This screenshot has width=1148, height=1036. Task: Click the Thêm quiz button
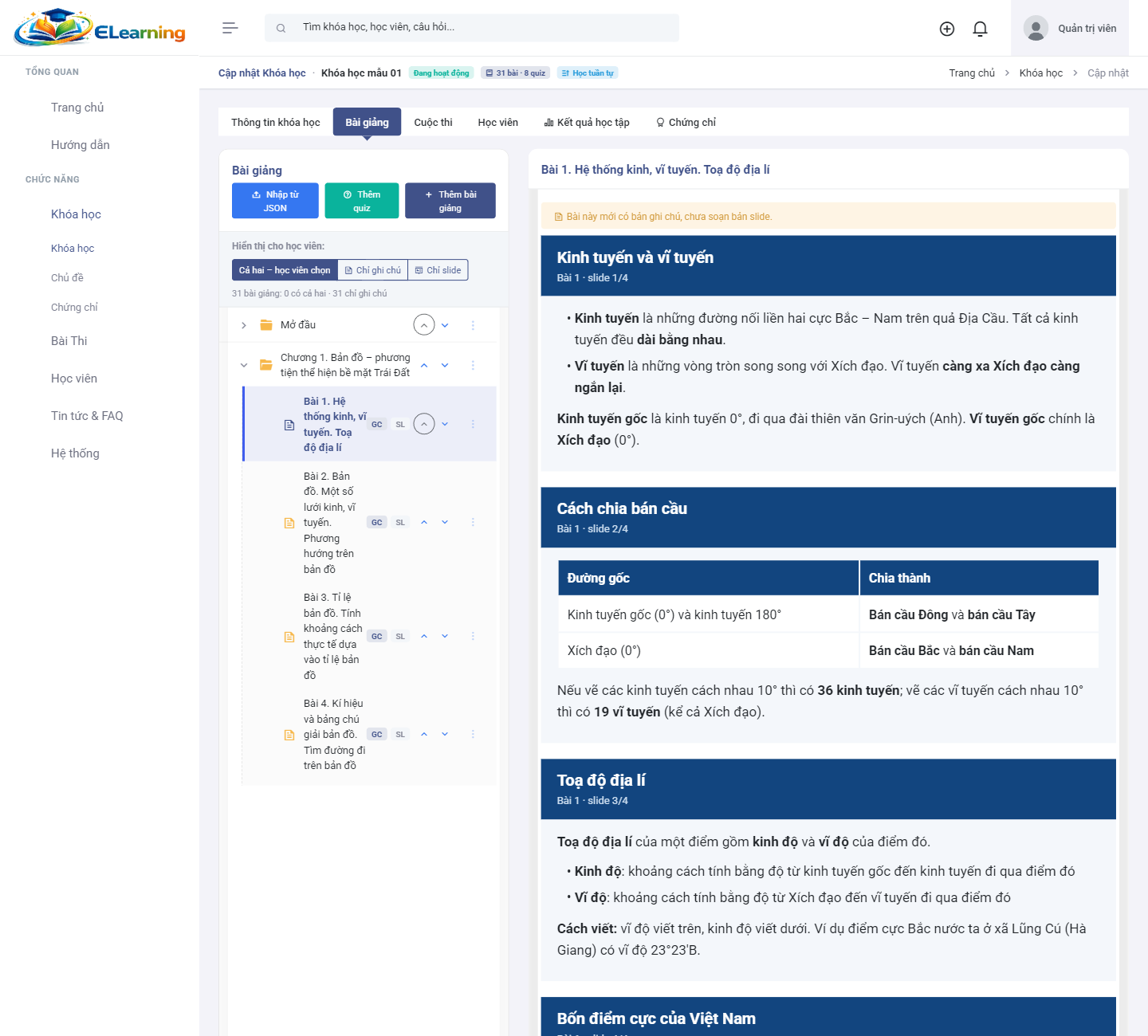(362, 201)
